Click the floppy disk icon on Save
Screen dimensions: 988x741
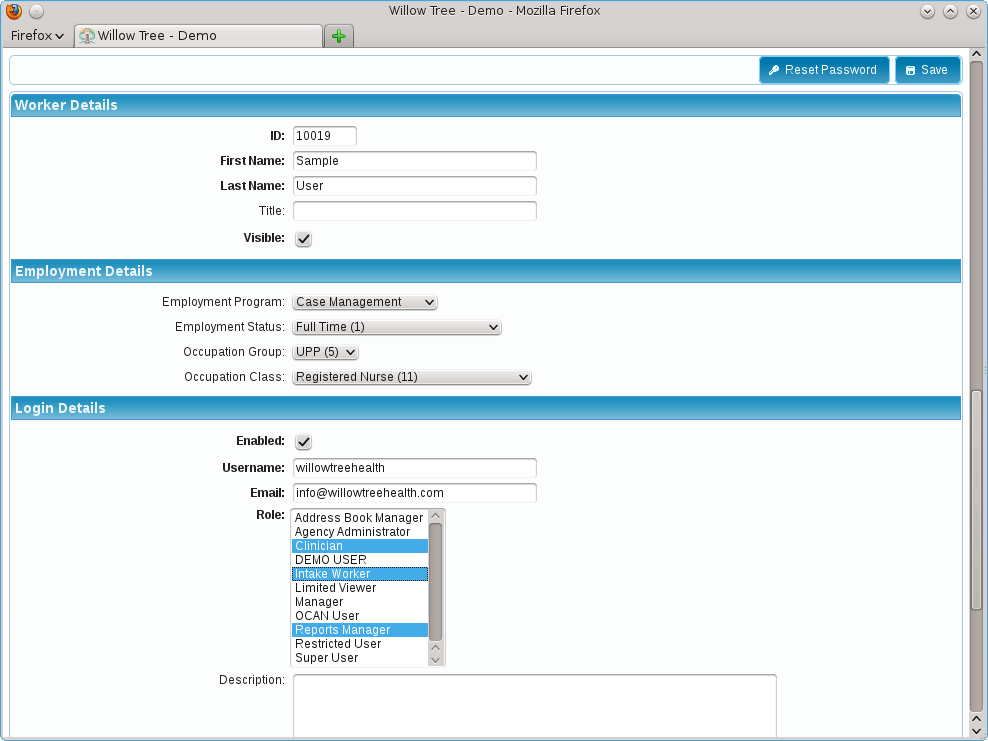[910, 71]
